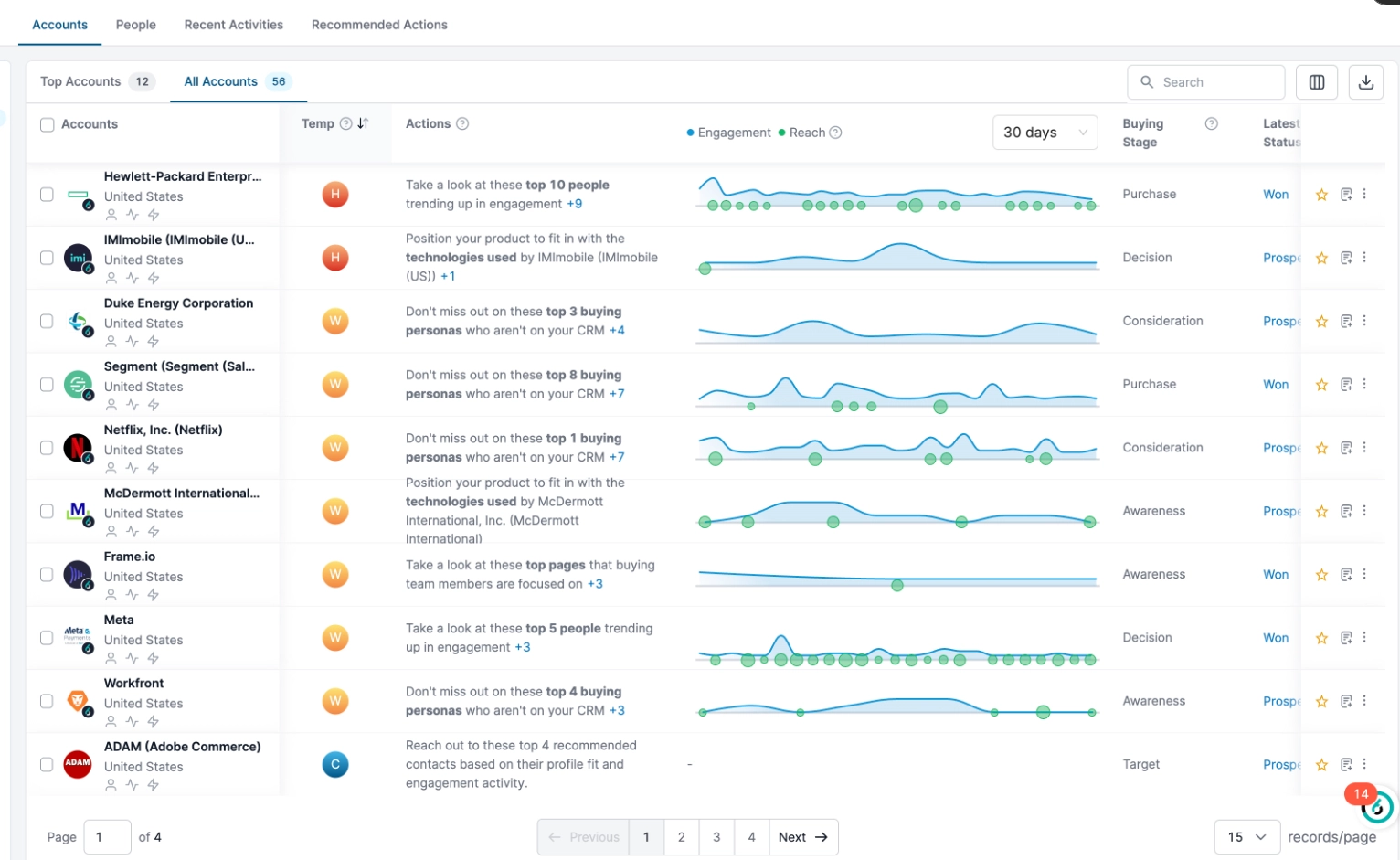Click the lightning icon under Meta

tap(154, 658)
